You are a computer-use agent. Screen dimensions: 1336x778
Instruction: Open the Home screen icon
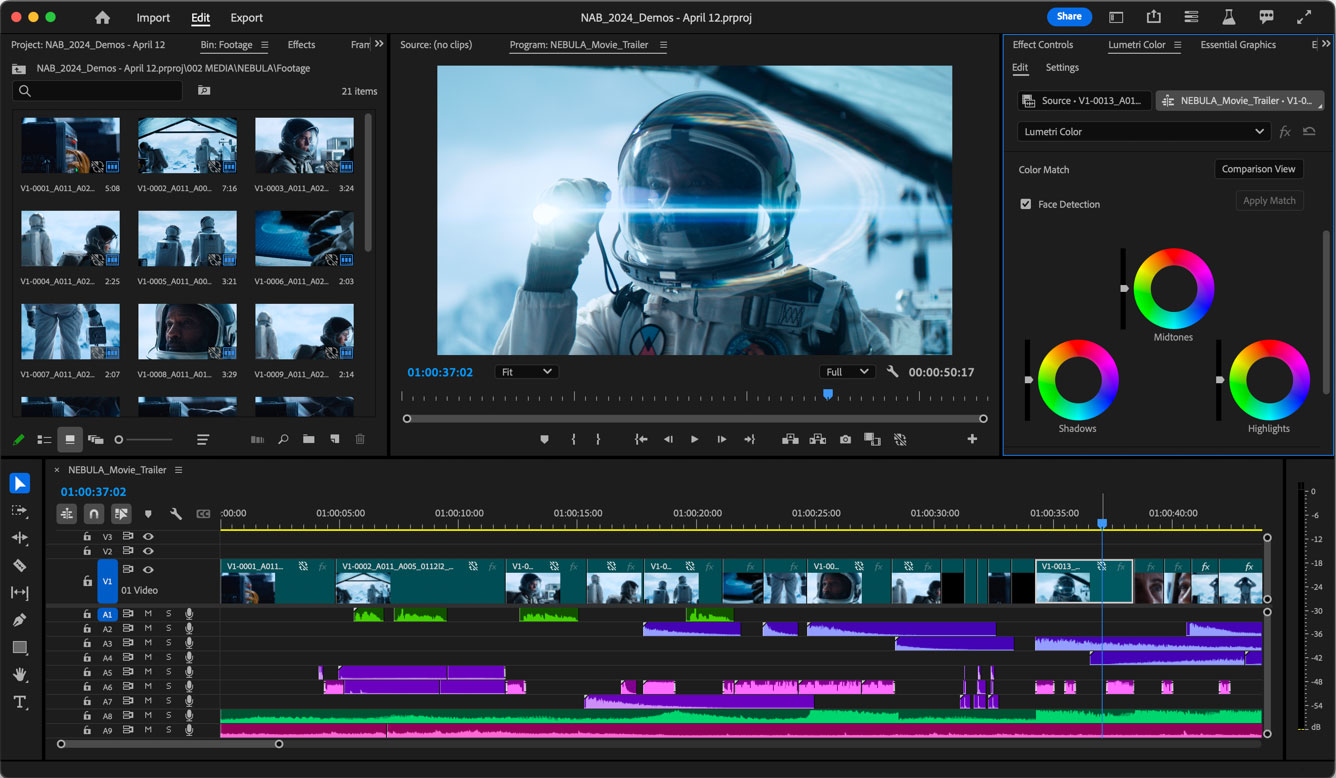pyautogui.click(x=102, y=17)
